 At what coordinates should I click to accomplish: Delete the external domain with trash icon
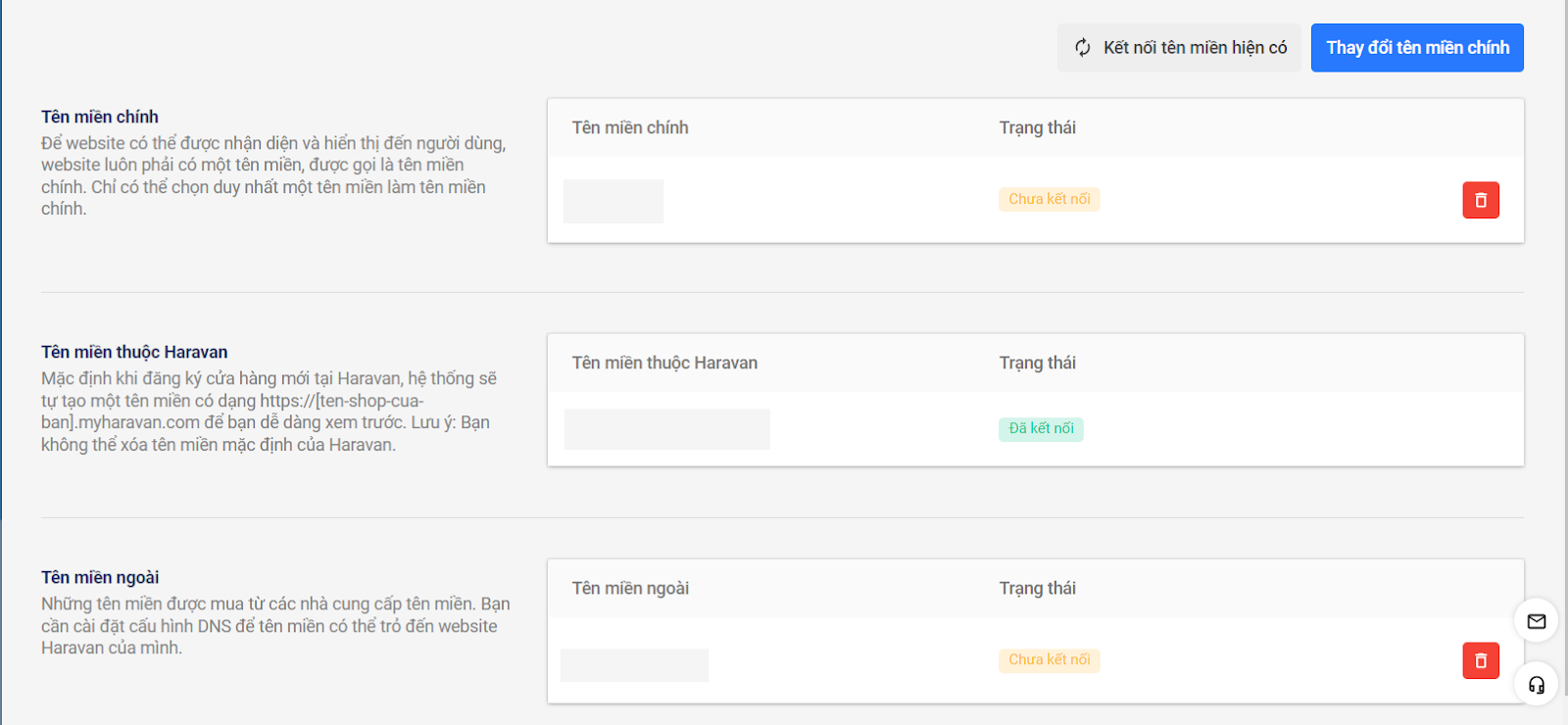(1481, 660)
